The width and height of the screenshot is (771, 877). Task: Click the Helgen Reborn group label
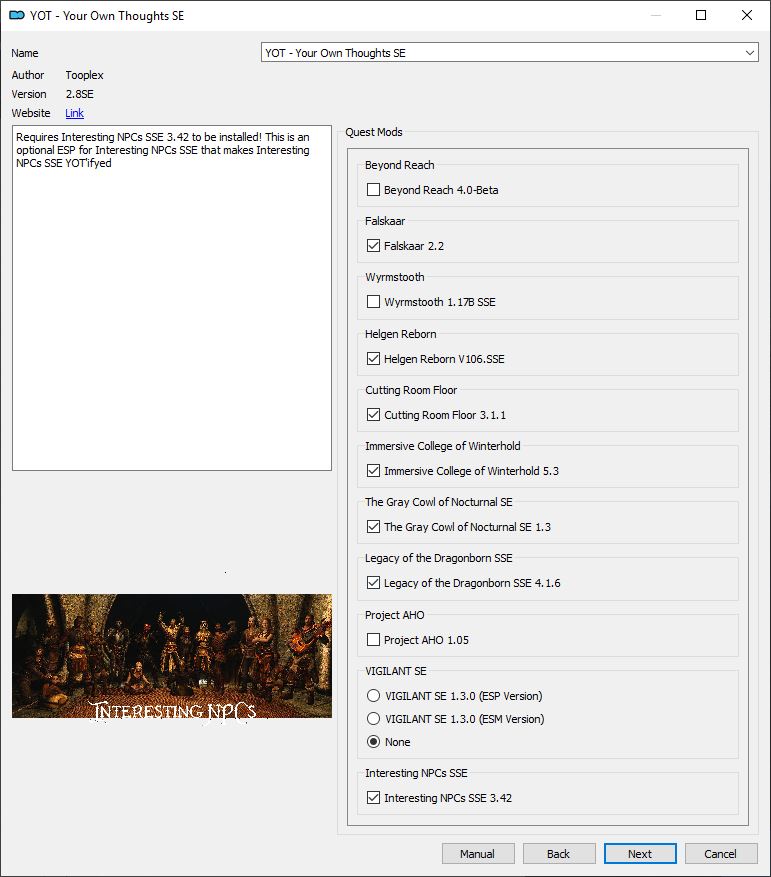pyautogui.click(x=401, y=334)
